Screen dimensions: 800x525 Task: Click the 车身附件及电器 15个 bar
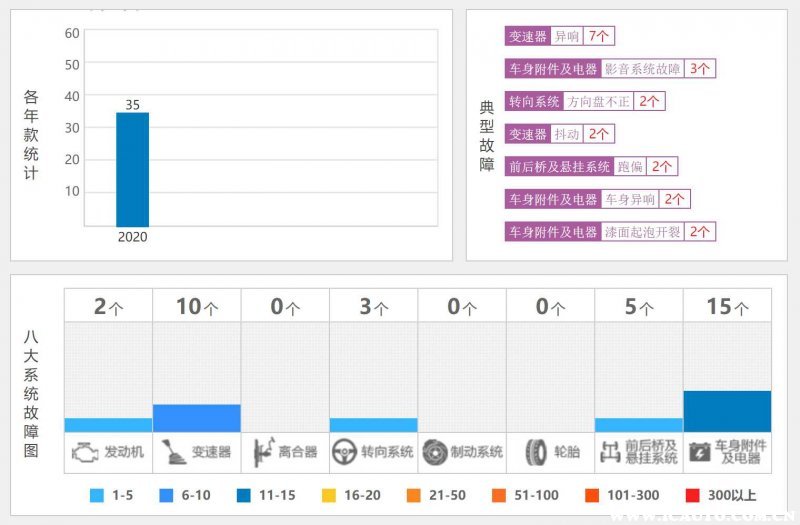727,411
